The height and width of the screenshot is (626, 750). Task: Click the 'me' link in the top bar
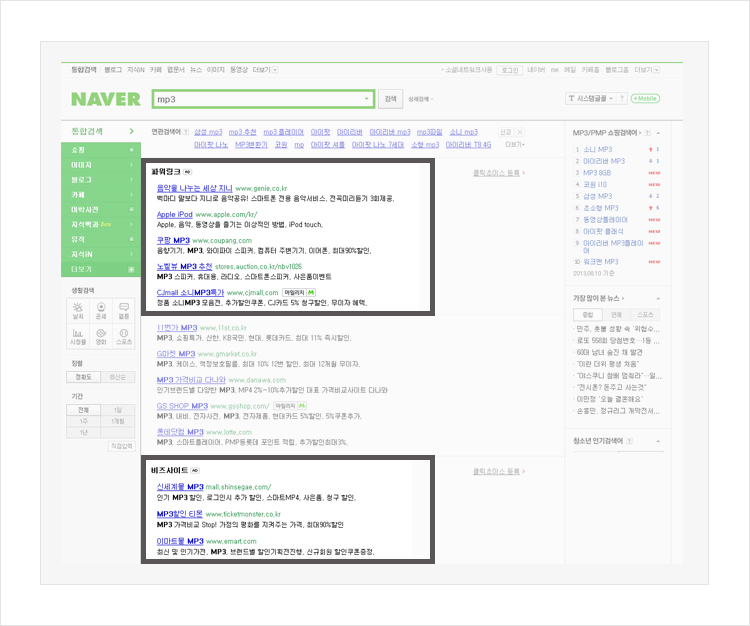coord(554,70)
